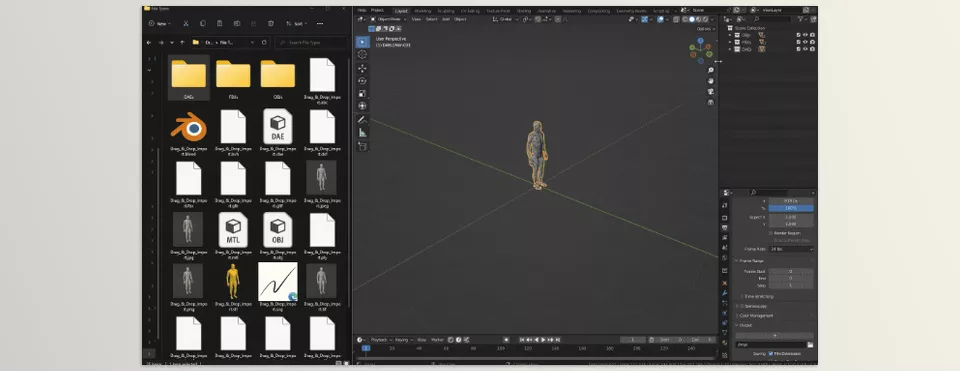960x371 pixels.
Task: Select the Scale tool in viewport toolbar
Action: point(362,94)
